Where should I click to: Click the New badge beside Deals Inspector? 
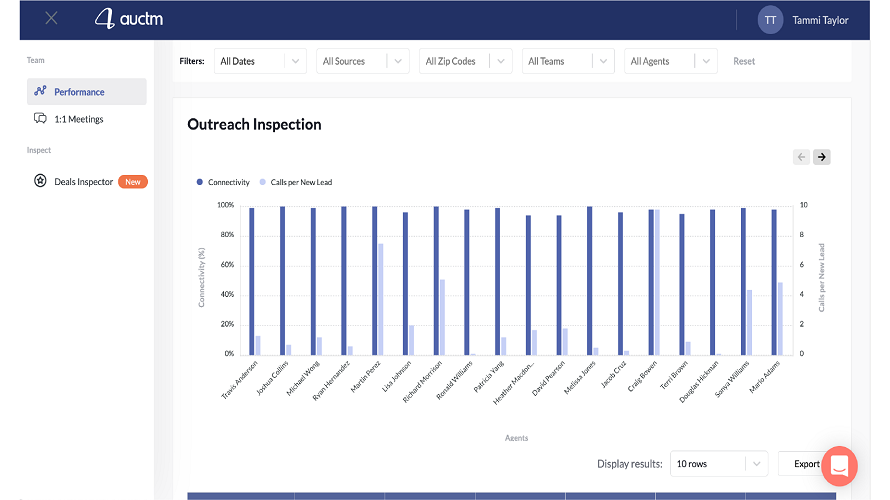pos(133,182)
